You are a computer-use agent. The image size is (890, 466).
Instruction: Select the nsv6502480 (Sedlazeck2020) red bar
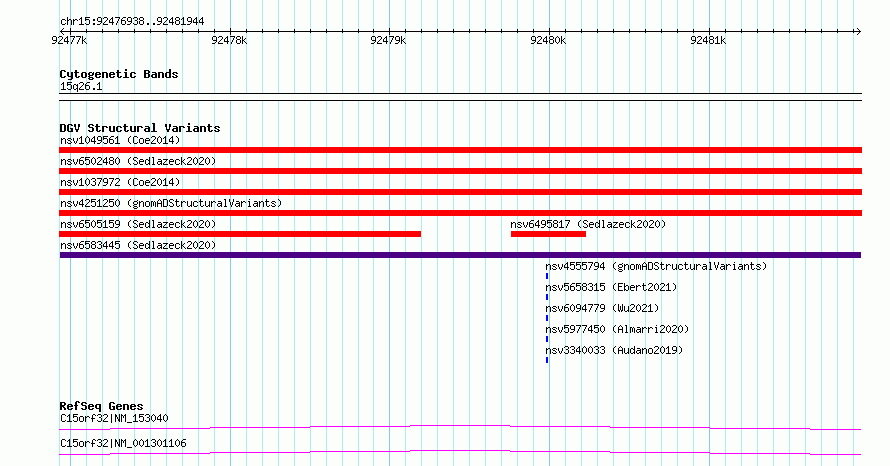pyautogui.click(x=460, y=171)
